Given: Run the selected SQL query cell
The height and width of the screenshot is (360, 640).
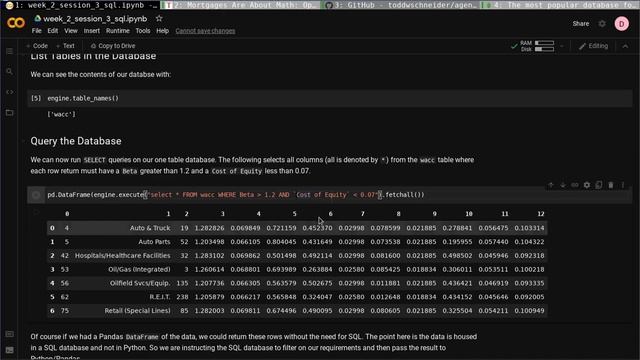Looking at the screenshot, I should tap(36, 195).
